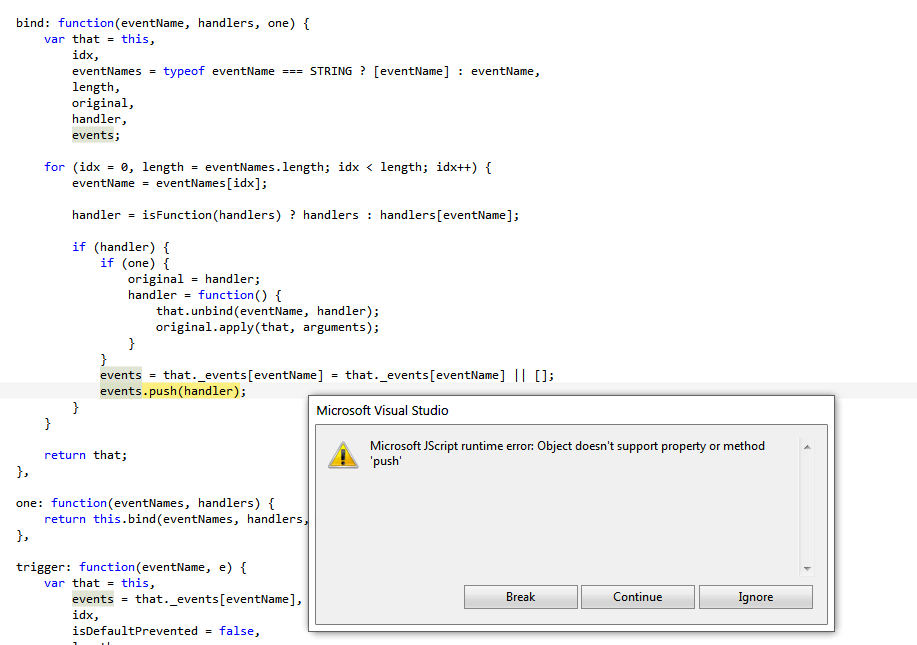Click the 'var that = this,' line in bind
This screenshot has width=917, height=645.
click(x=99, y=39)
